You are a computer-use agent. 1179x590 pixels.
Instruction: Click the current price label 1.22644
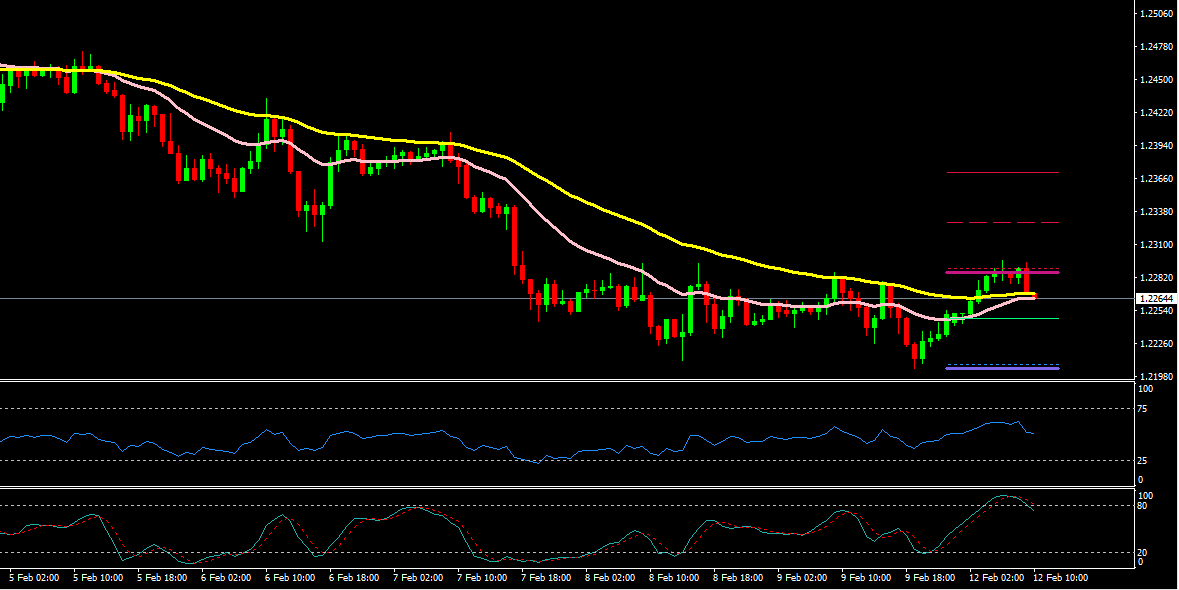pyautogui.click(x=1155, y=298)
